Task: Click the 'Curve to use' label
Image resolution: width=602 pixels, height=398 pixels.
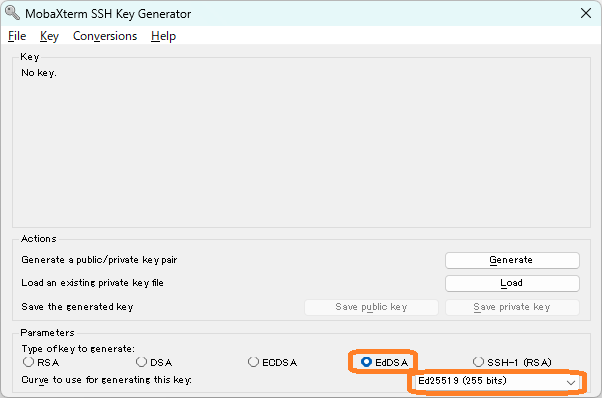Action: 106,380
